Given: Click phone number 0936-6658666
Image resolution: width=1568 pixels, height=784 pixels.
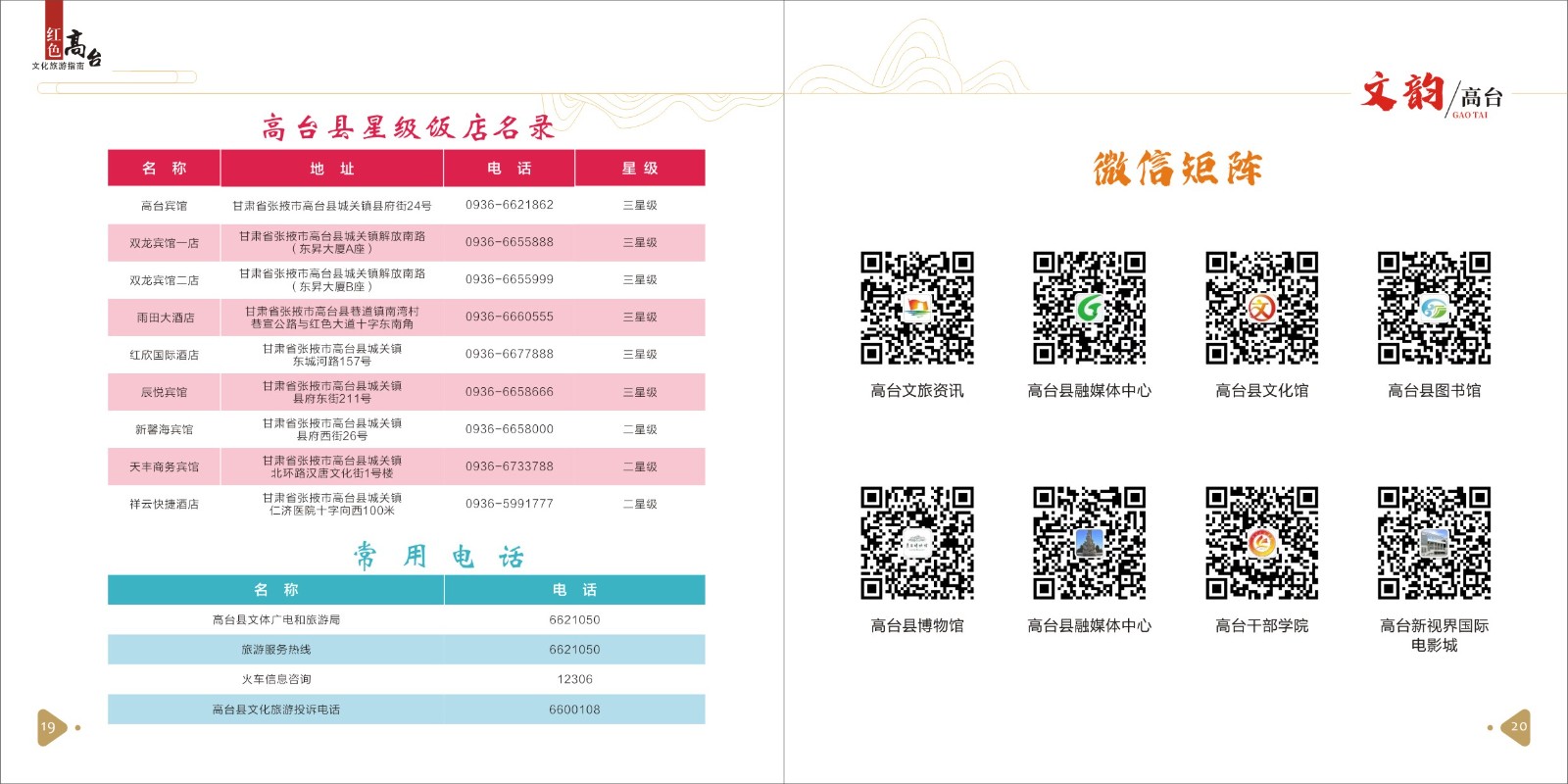Looking at the screenshot, I should [510, 391].
